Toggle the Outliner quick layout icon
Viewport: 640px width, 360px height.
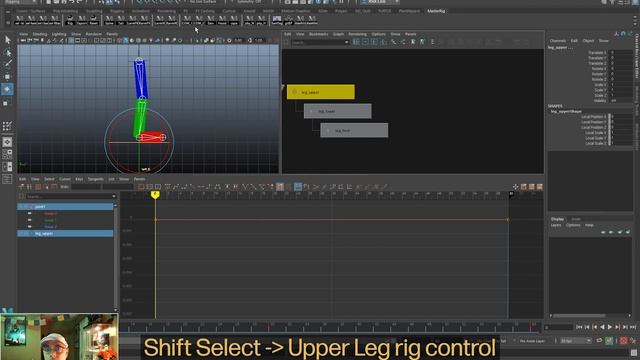[7, 179]
